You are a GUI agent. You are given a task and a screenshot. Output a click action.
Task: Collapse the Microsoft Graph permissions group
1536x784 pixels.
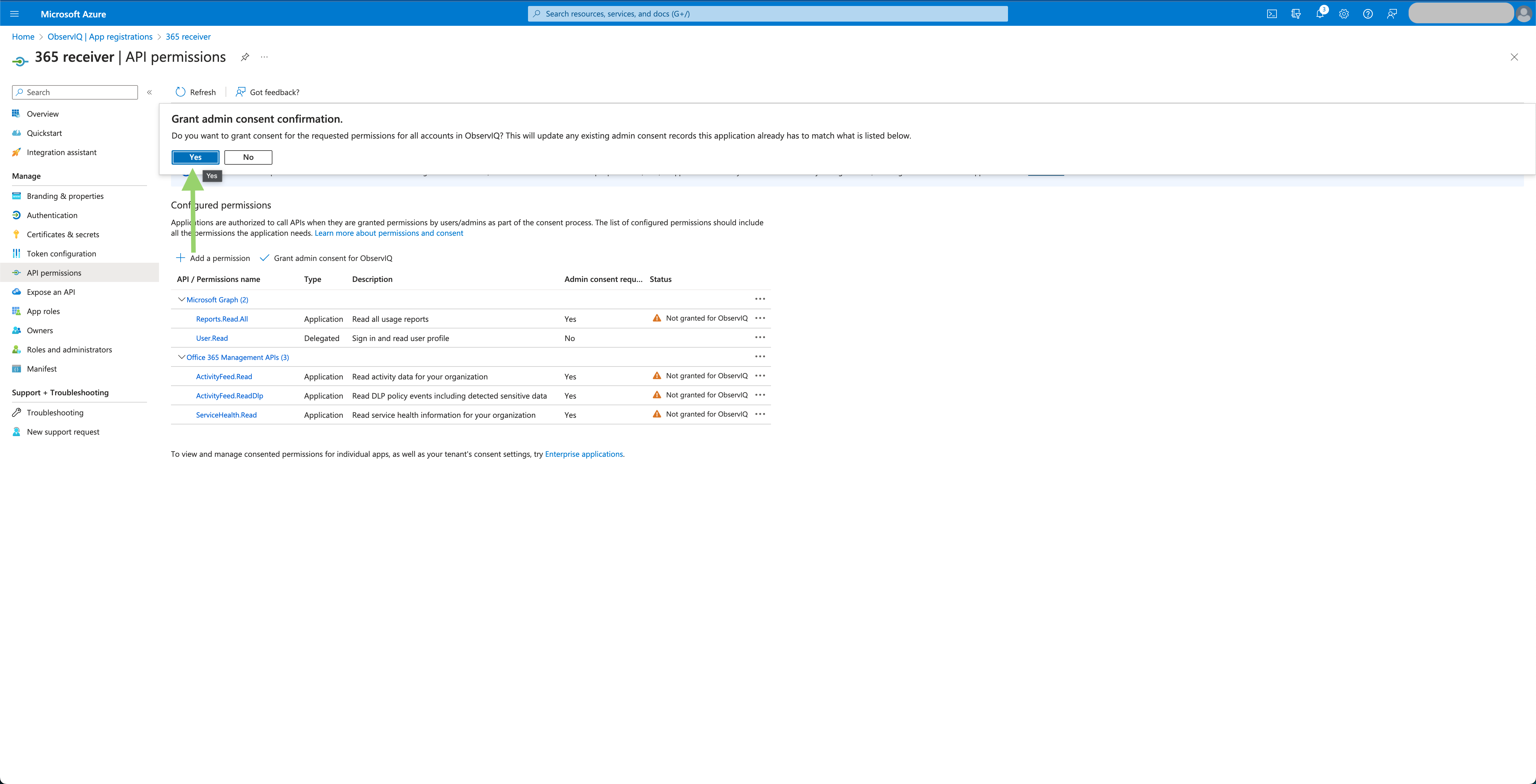(181, 299)
